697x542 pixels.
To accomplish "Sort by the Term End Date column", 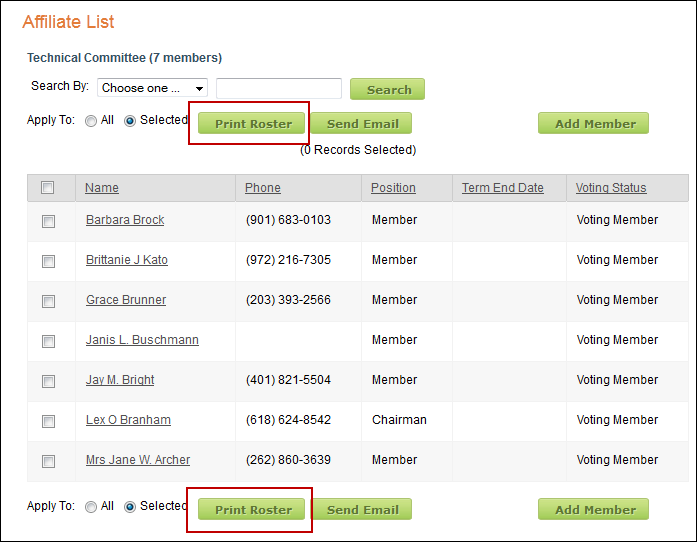I will coord(503,188).
